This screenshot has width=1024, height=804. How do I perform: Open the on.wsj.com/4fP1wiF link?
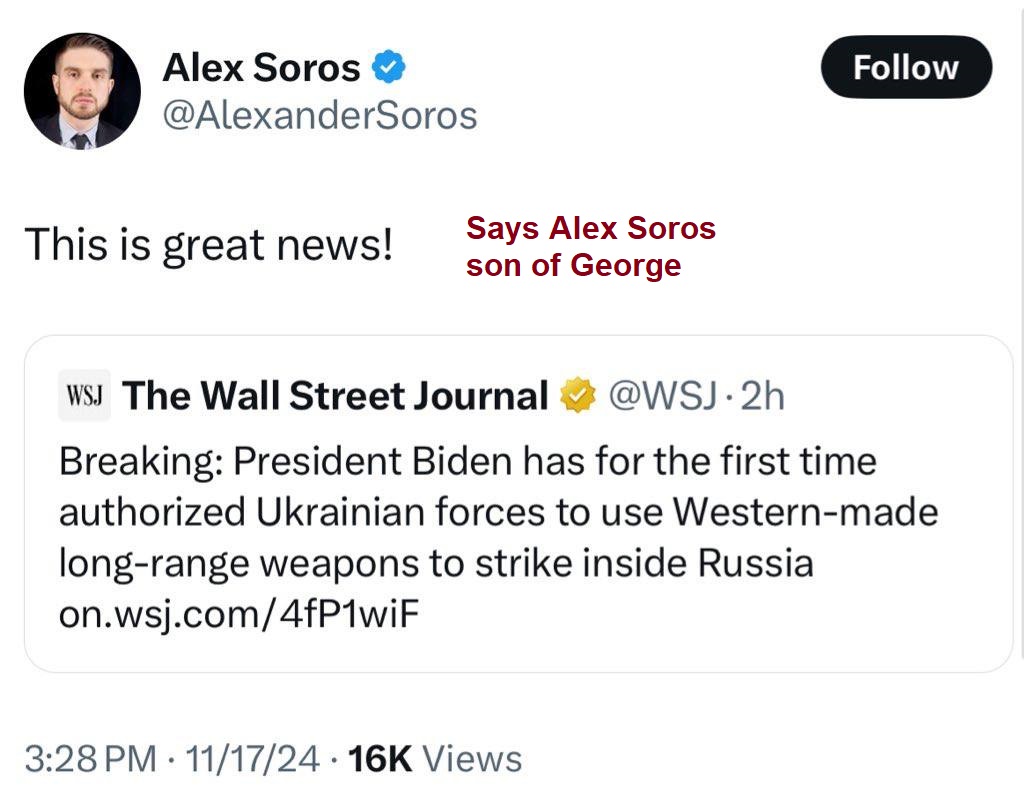click(x=237, y=614)
